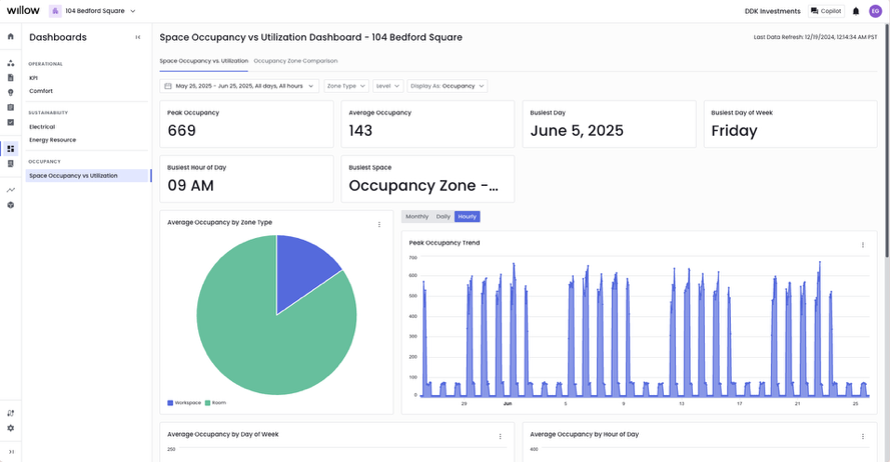Open Settings gear in left rail
Screen dimensions: 895x467
(x=11, y=428)
